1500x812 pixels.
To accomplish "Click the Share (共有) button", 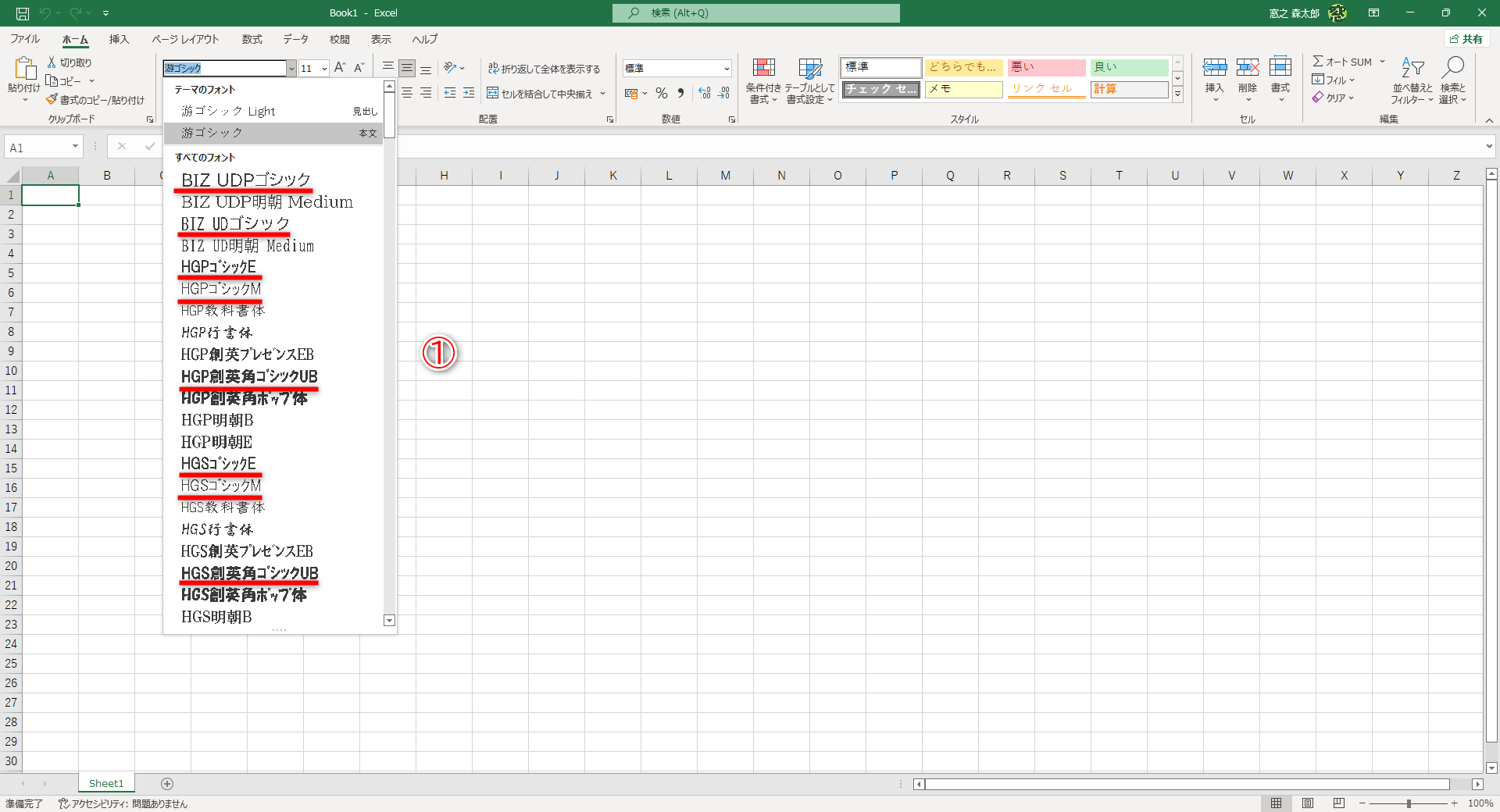I will (1466, 39).
